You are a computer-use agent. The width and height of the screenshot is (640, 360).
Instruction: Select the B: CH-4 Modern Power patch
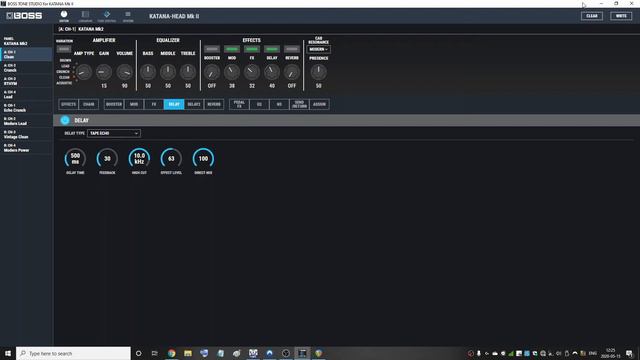pos(26,148)
